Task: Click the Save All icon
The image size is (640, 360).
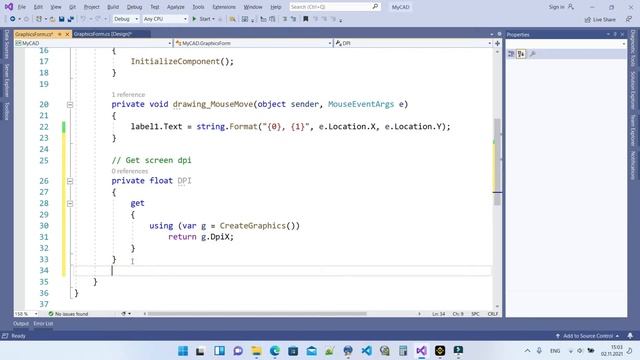Action: click(x=71, y=19)
